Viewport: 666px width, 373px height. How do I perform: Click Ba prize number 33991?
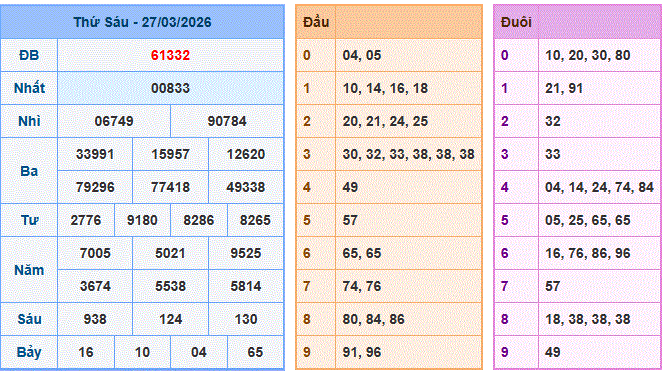[95, 154]
